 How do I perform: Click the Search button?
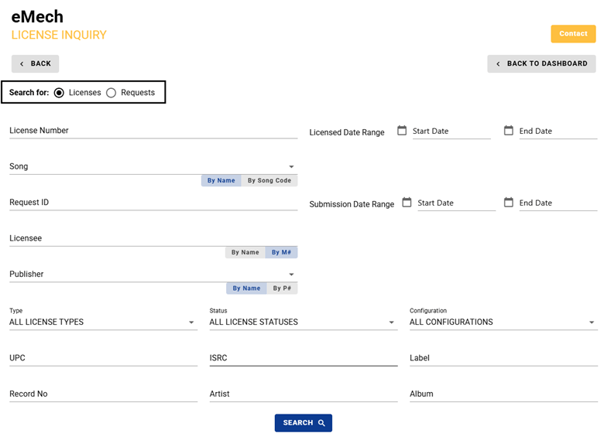coord(303,423)
